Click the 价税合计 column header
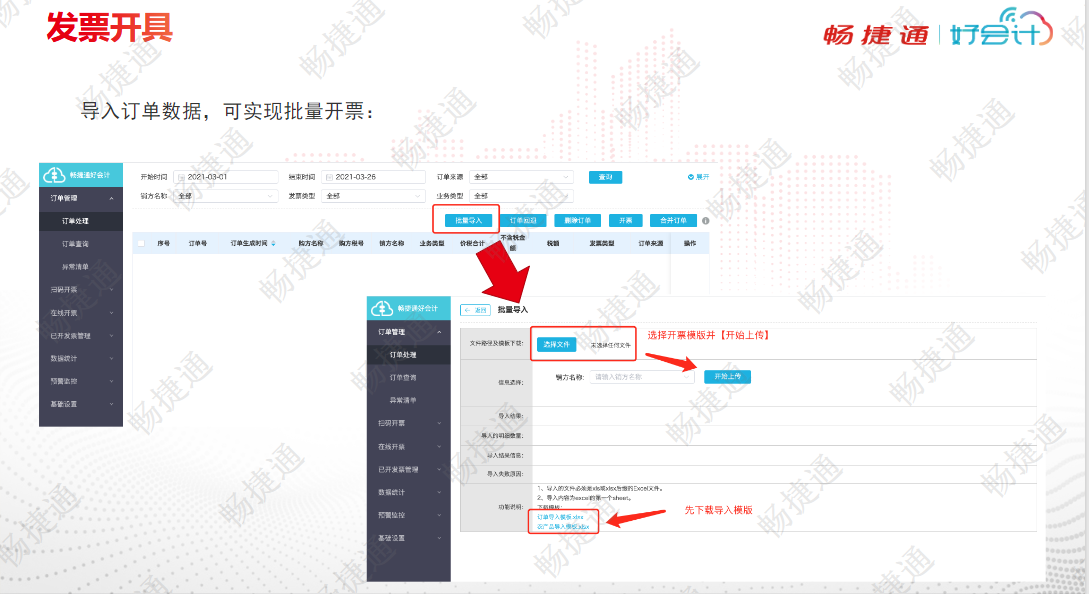 click(x=472, y=243)
